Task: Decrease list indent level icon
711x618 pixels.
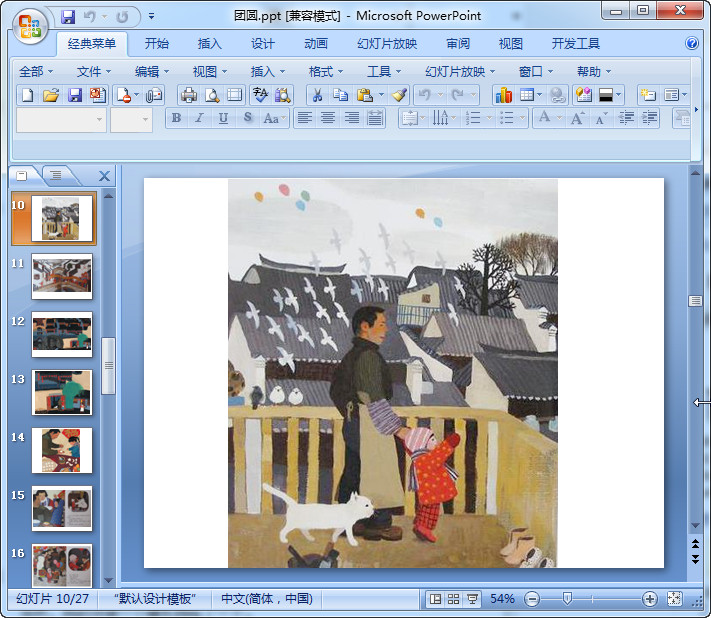Action: coord(626,118)
